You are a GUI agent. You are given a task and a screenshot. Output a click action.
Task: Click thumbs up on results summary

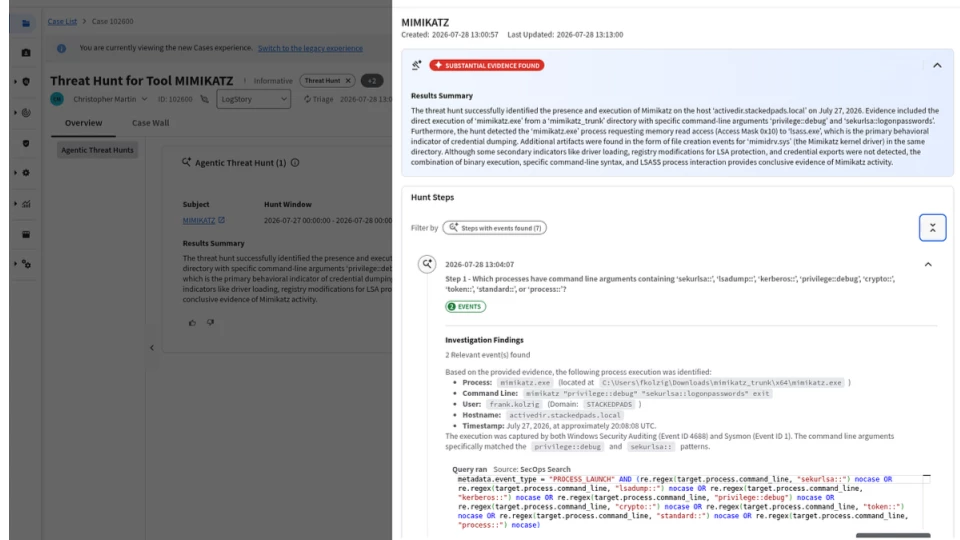pos(192,323)
